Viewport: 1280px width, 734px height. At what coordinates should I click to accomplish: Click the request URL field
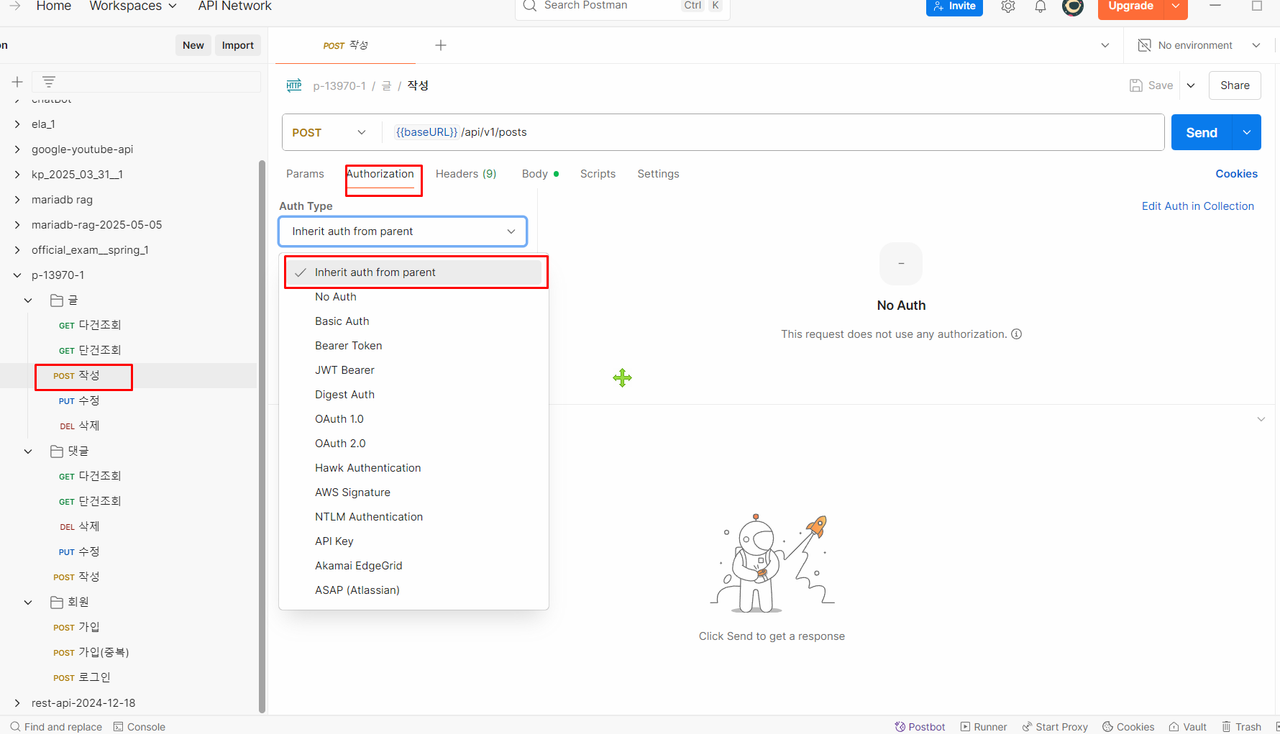(773, 132)
